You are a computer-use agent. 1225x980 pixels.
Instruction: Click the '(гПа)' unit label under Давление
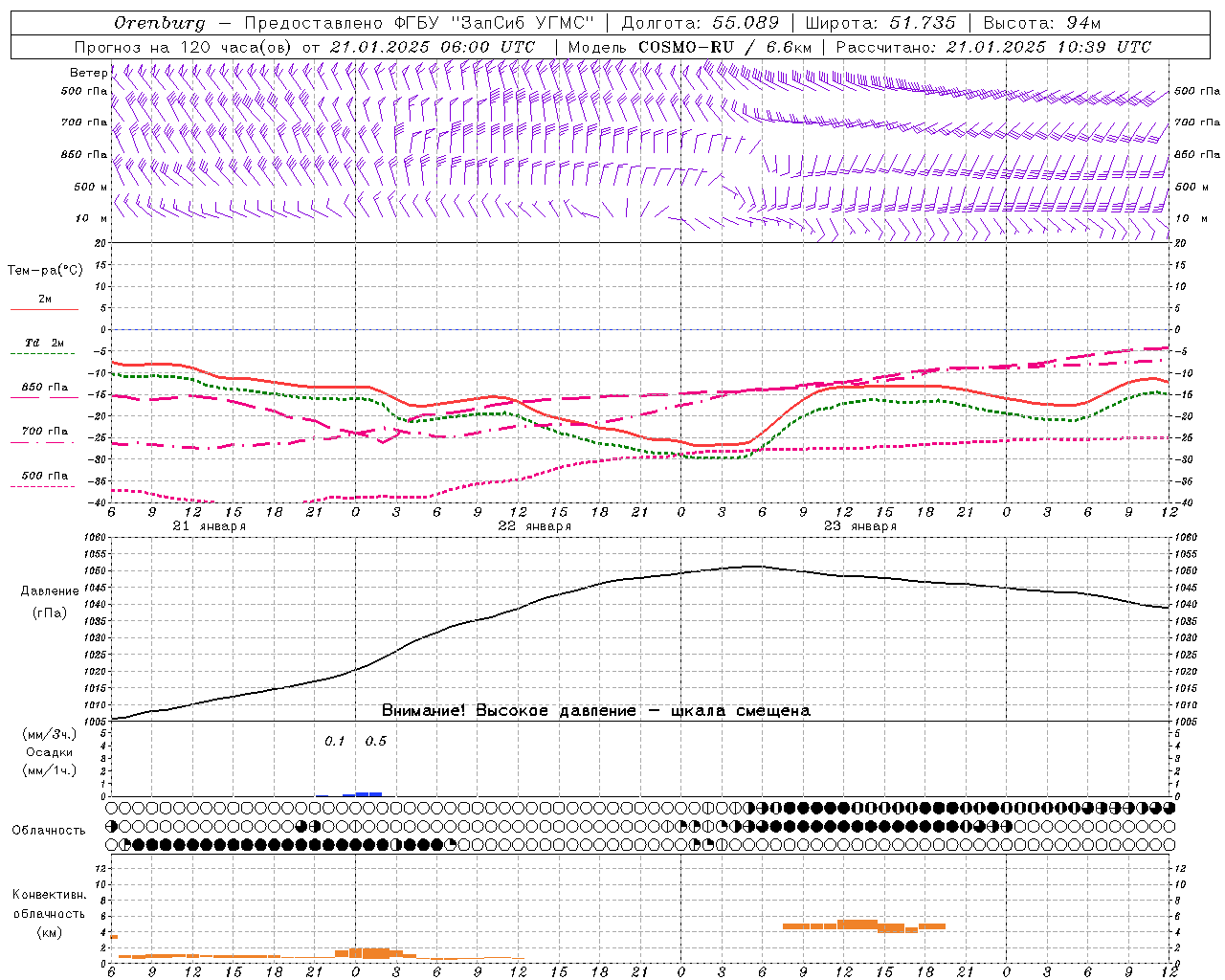pos(50,612)
